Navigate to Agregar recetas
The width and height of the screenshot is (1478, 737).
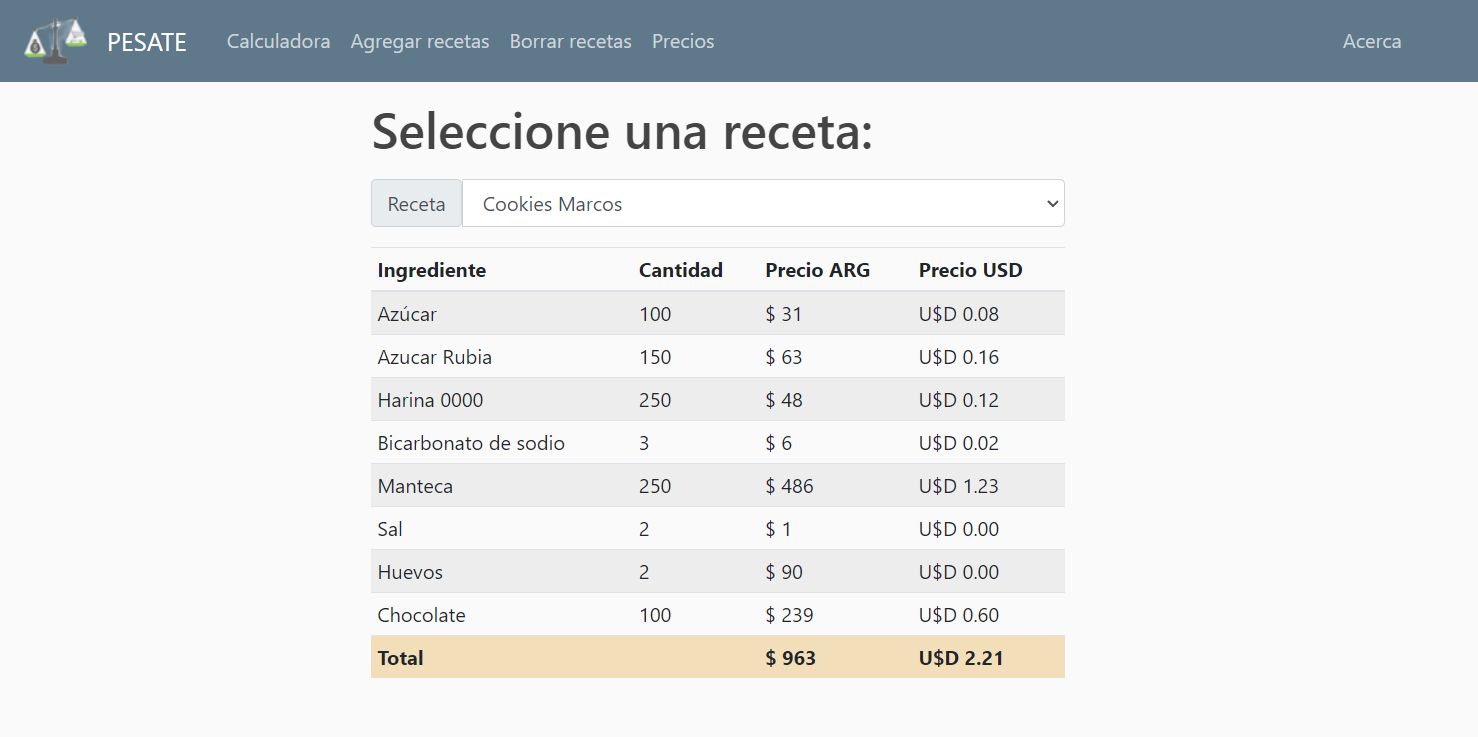pyautogui.click(x=420, y=41)
